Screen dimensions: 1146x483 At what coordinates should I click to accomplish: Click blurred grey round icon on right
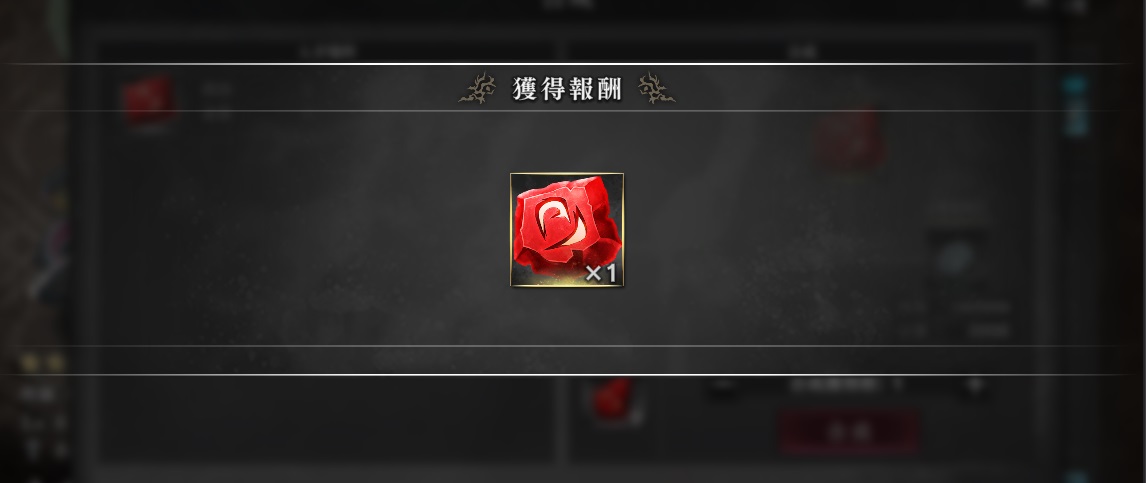pyautogui.click(x=955, y=258)
